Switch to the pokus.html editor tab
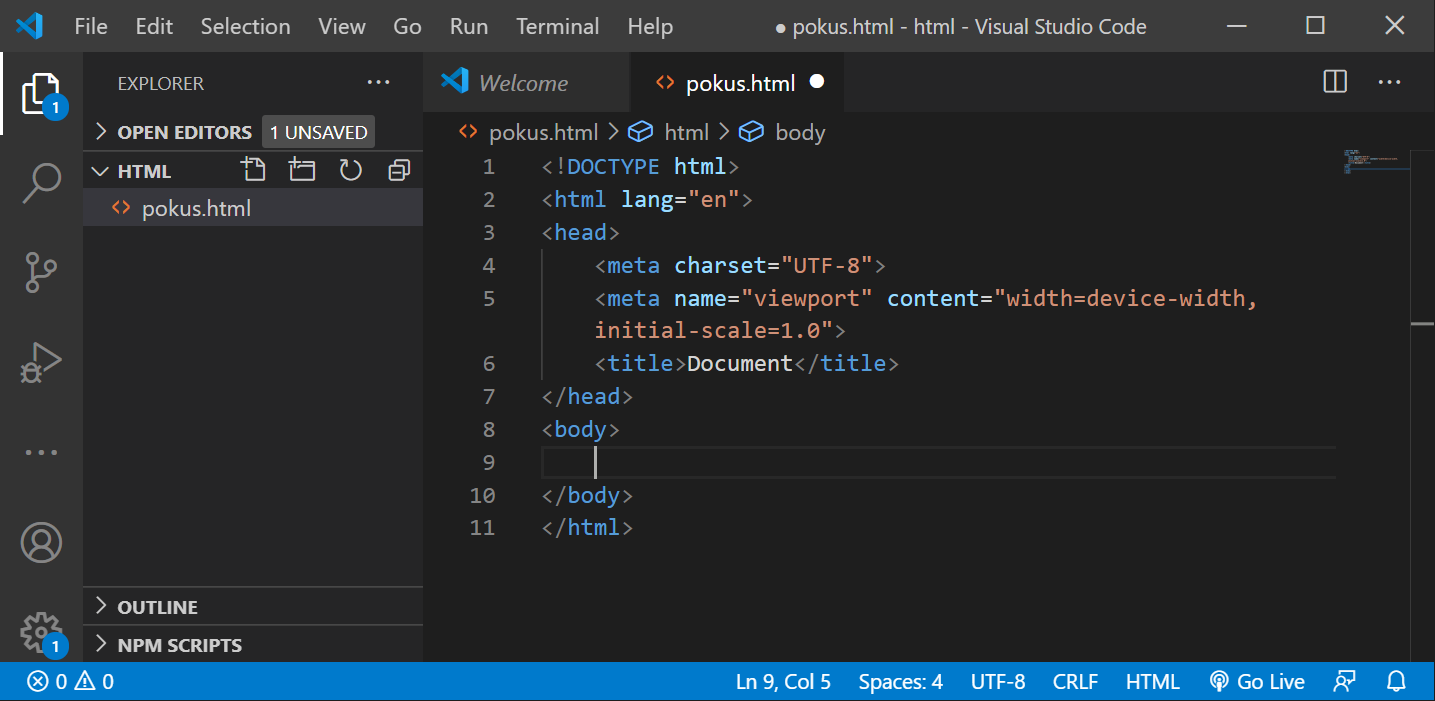 [x=738, y=83]
